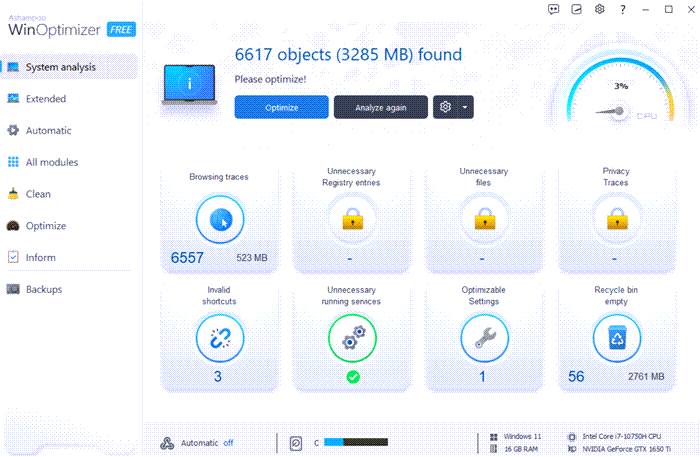This screenshot has width=700, height=457.
Task: Click the locked Unnecessary Registry entries padlock
Action: (352, 219)
